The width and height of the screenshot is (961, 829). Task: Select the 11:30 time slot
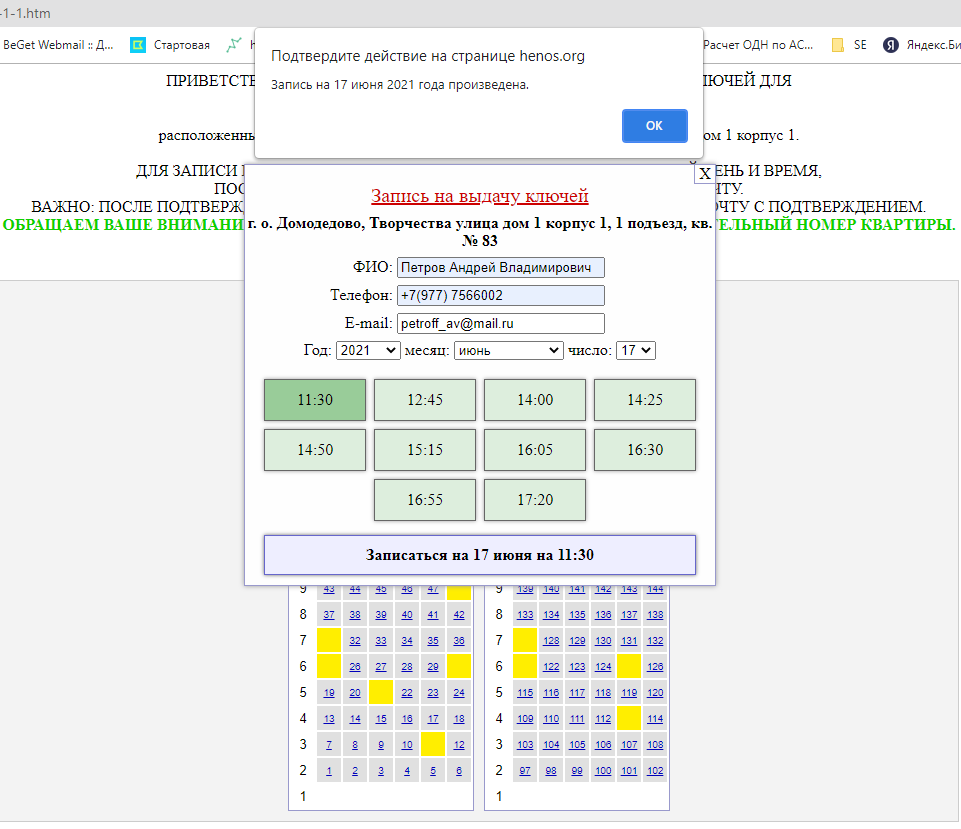click(315, 400)
